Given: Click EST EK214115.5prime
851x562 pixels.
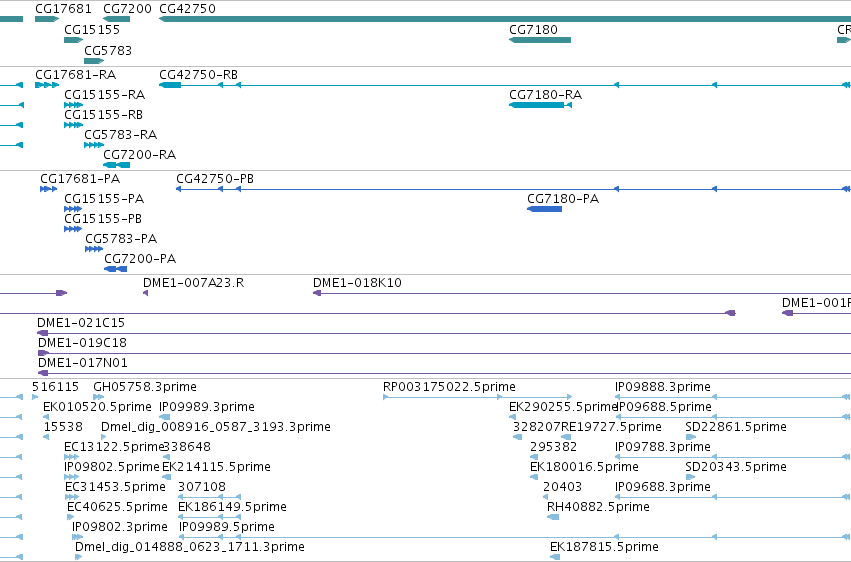Looking at the screenshot, I should [x=167, y=477].
